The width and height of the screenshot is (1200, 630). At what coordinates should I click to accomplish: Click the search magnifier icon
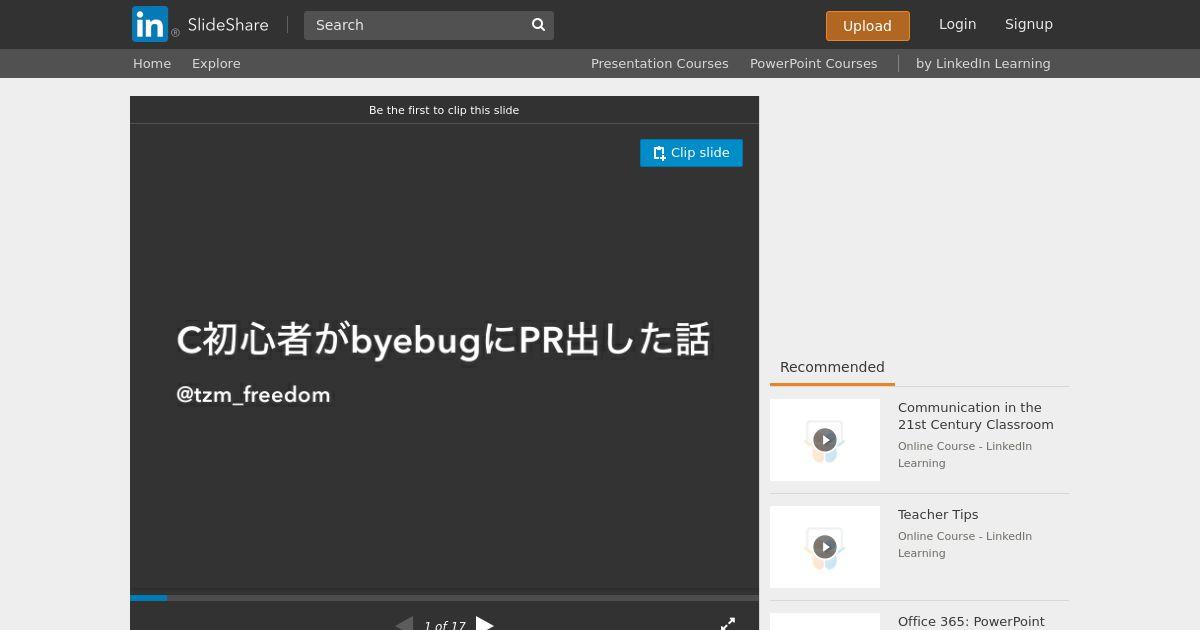tap(538, 25)
